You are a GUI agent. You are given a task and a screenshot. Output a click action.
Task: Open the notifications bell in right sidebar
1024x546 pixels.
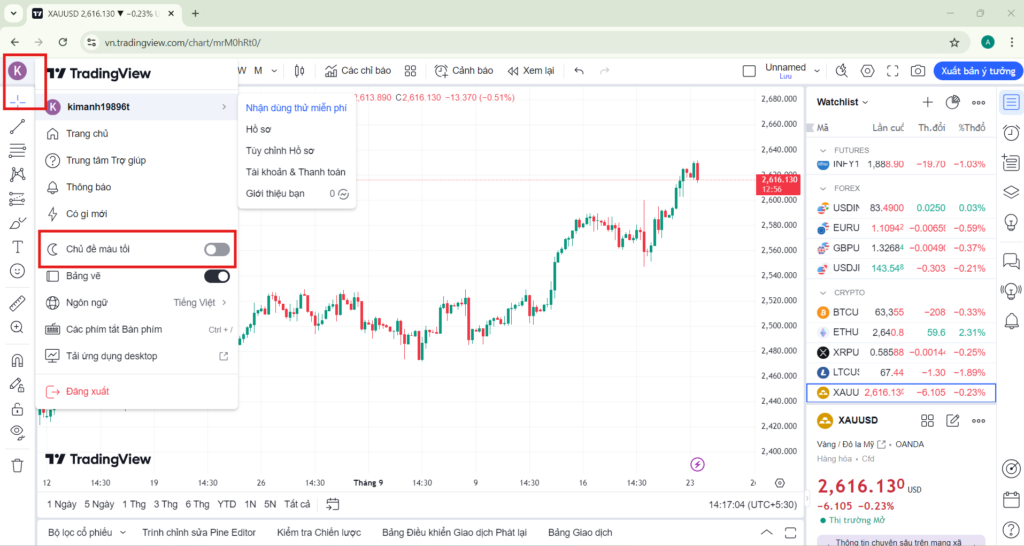1011,321
